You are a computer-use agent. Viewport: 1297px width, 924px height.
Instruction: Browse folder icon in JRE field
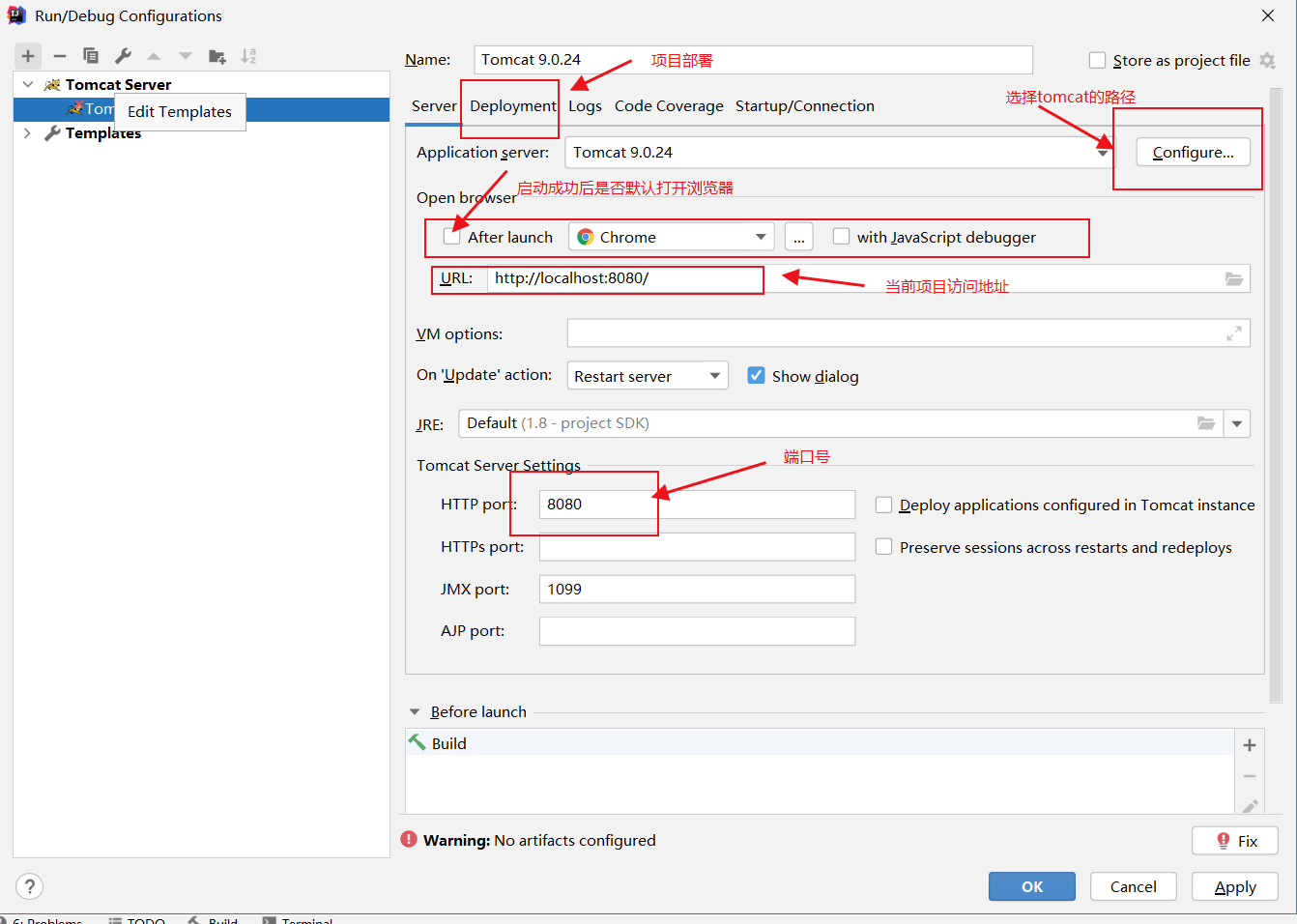pos(1206,423)
